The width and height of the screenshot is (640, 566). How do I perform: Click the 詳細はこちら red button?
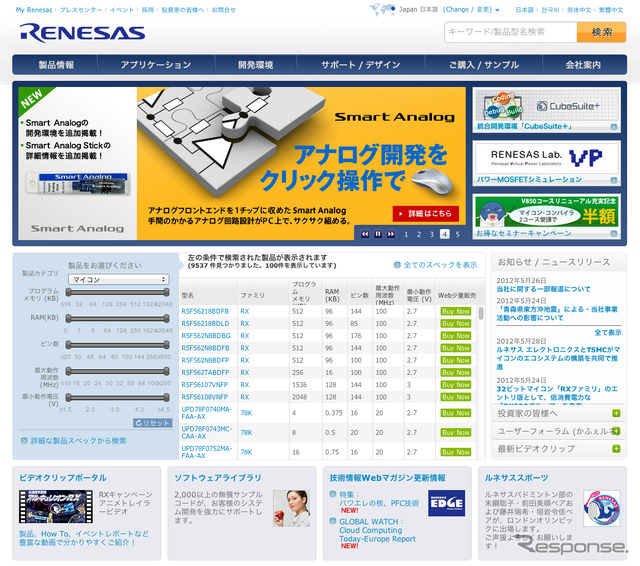tap(426, 213)
